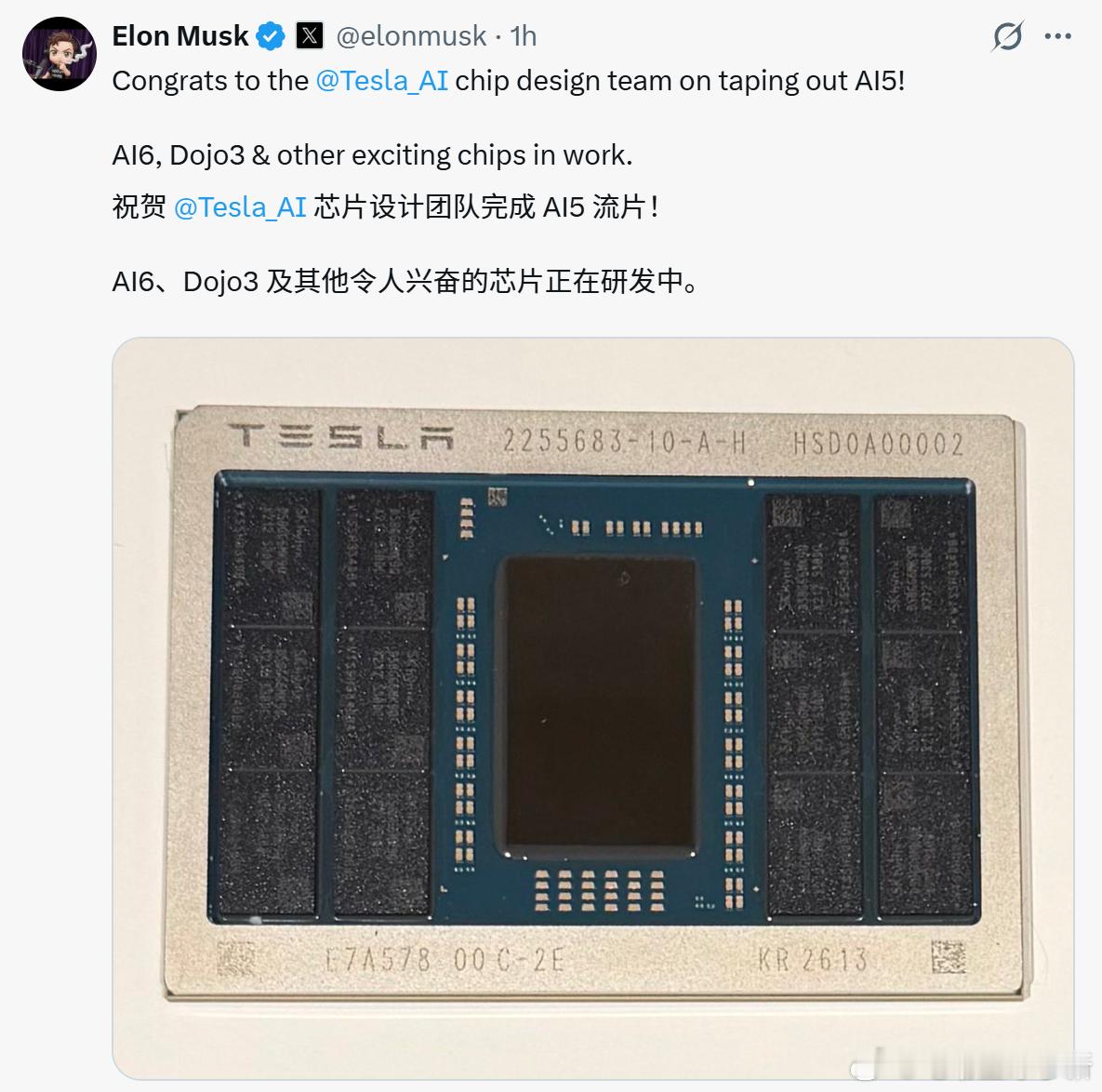Screen dimensions: 1102x1092
Task: Select the verified badge next to Elon Musk
Action: point(270,35)
